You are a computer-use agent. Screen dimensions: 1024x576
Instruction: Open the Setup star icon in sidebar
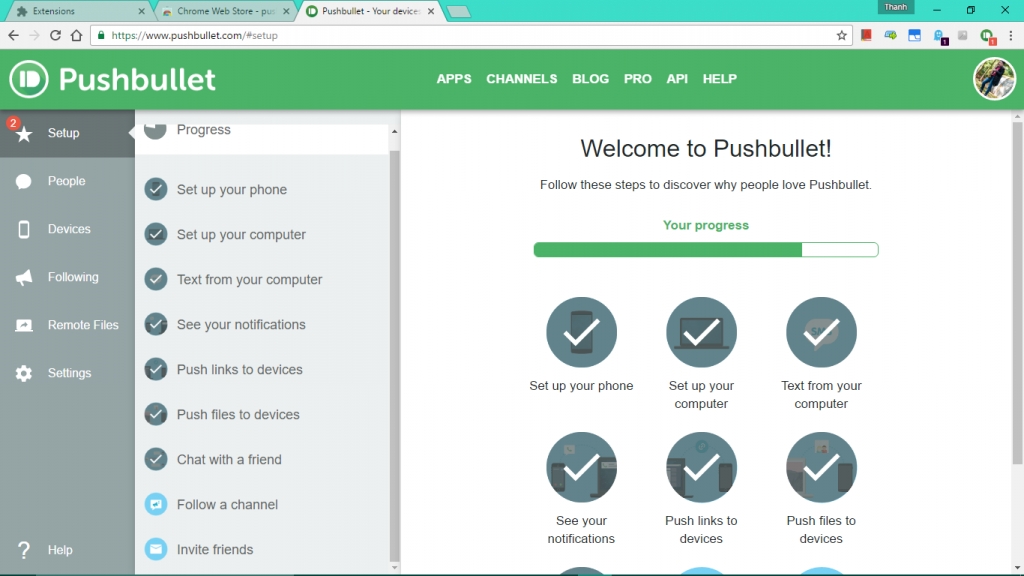24,135
